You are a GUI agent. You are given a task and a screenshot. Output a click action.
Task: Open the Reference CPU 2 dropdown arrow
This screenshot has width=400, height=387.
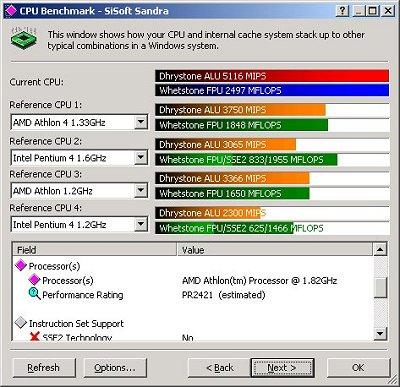point(141,157)
